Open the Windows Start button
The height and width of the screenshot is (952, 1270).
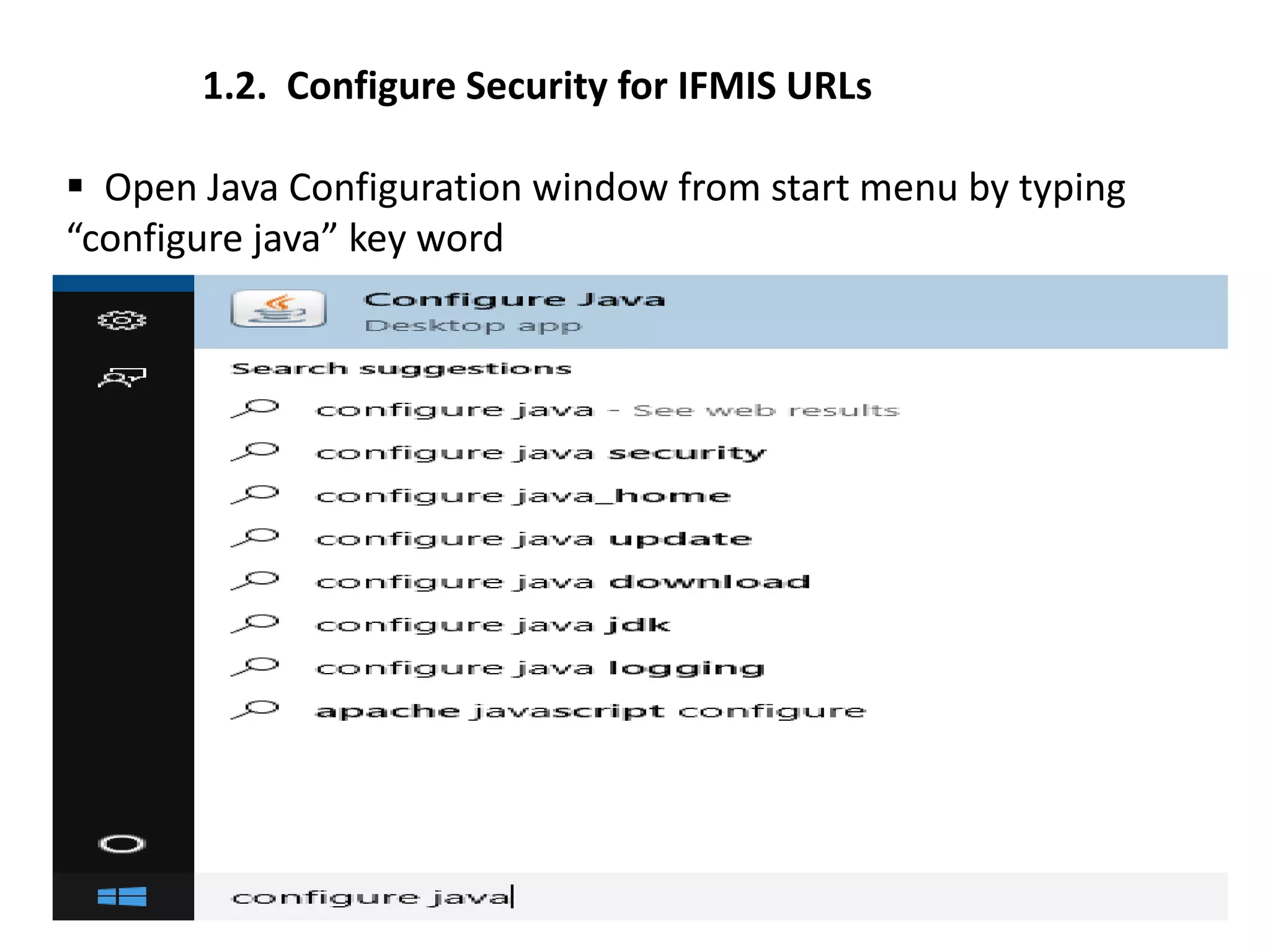click(x=122, y=896)
